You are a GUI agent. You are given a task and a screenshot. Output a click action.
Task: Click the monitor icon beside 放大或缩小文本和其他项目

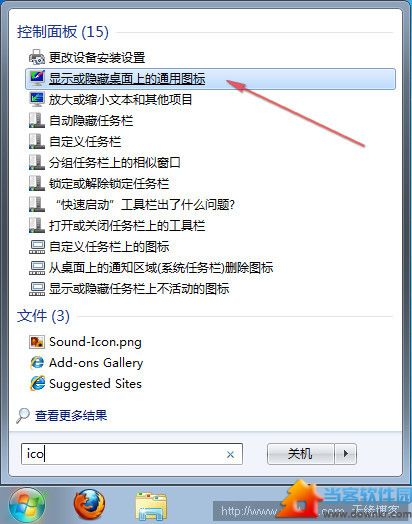(36, 99)
